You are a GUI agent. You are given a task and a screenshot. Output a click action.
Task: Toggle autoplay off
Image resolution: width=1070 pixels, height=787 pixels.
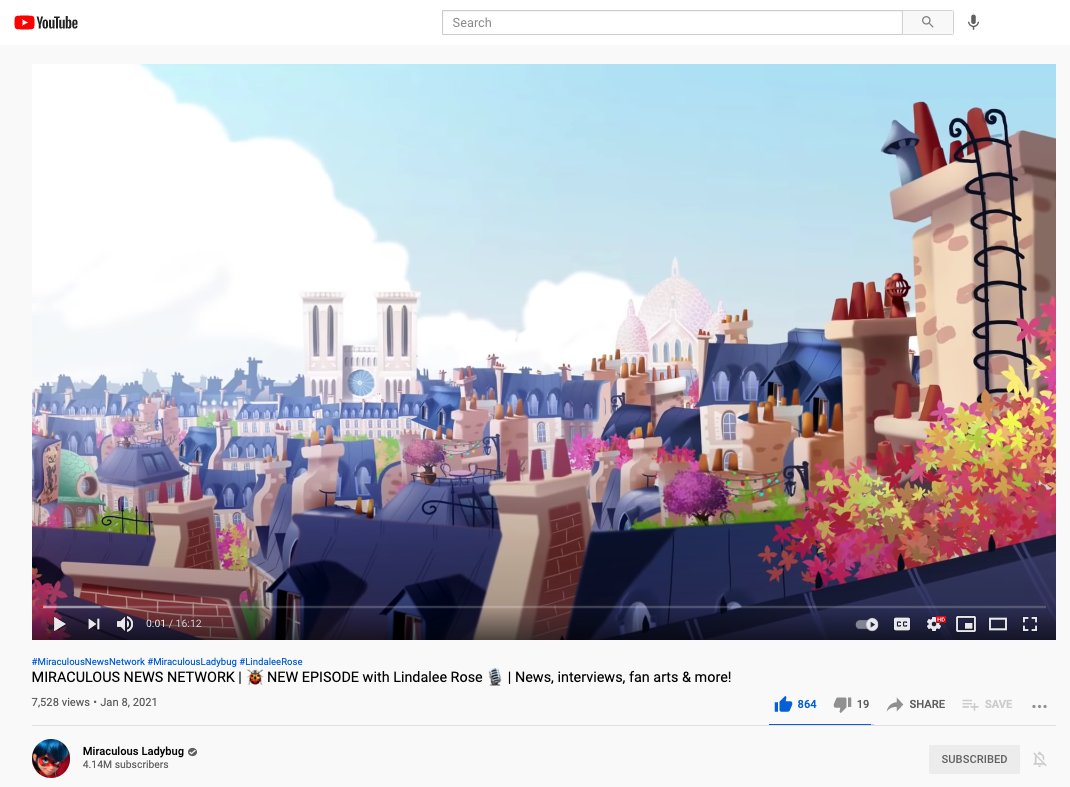click(864, 623)
